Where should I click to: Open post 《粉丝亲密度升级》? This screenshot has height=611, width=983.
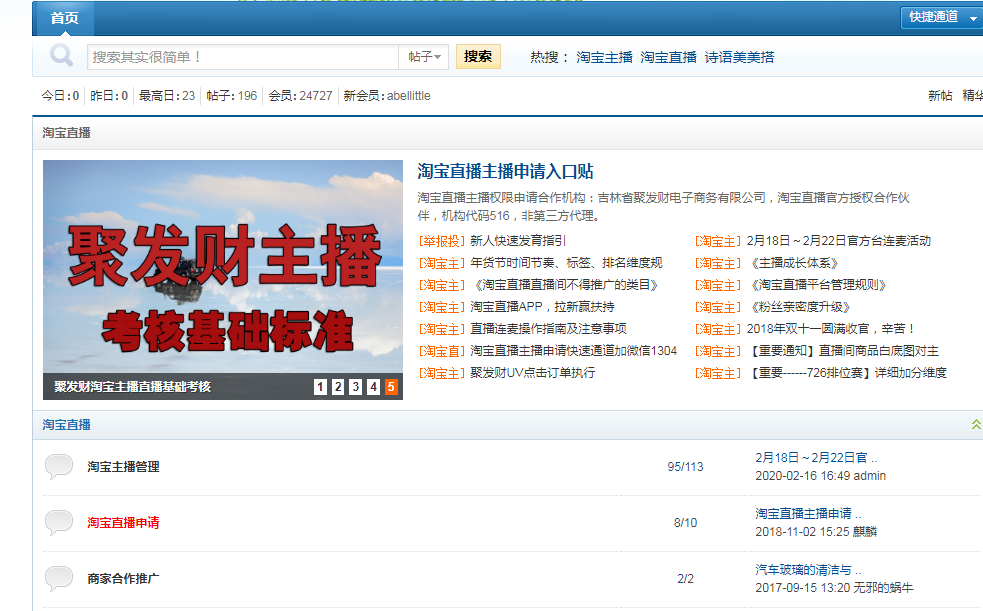click(799, 307)
